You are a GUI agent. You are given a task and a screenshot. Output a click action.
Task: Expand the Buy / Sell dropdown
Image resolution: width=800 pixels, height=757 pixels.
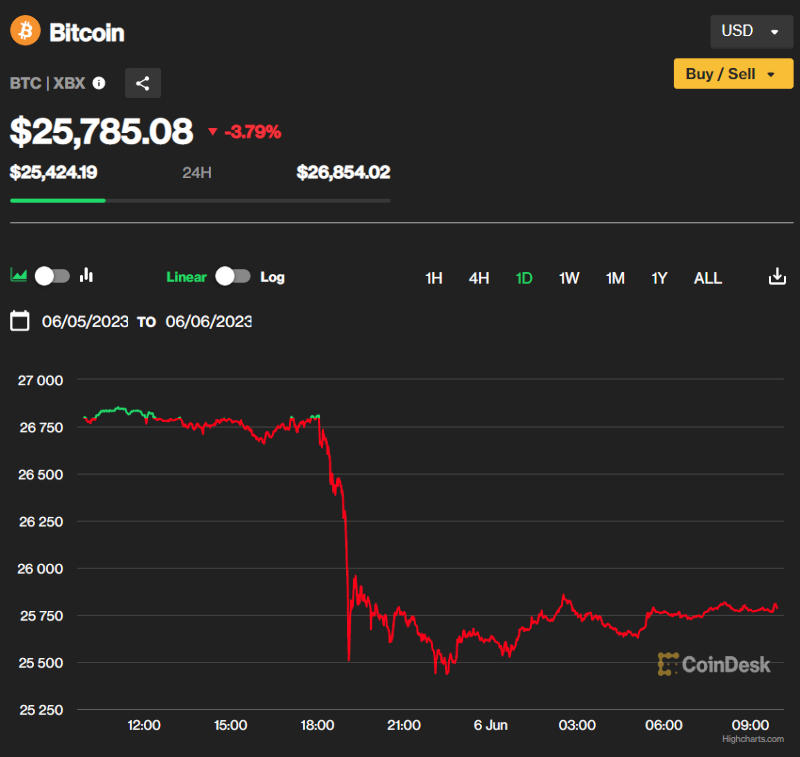tap(732, 74)
